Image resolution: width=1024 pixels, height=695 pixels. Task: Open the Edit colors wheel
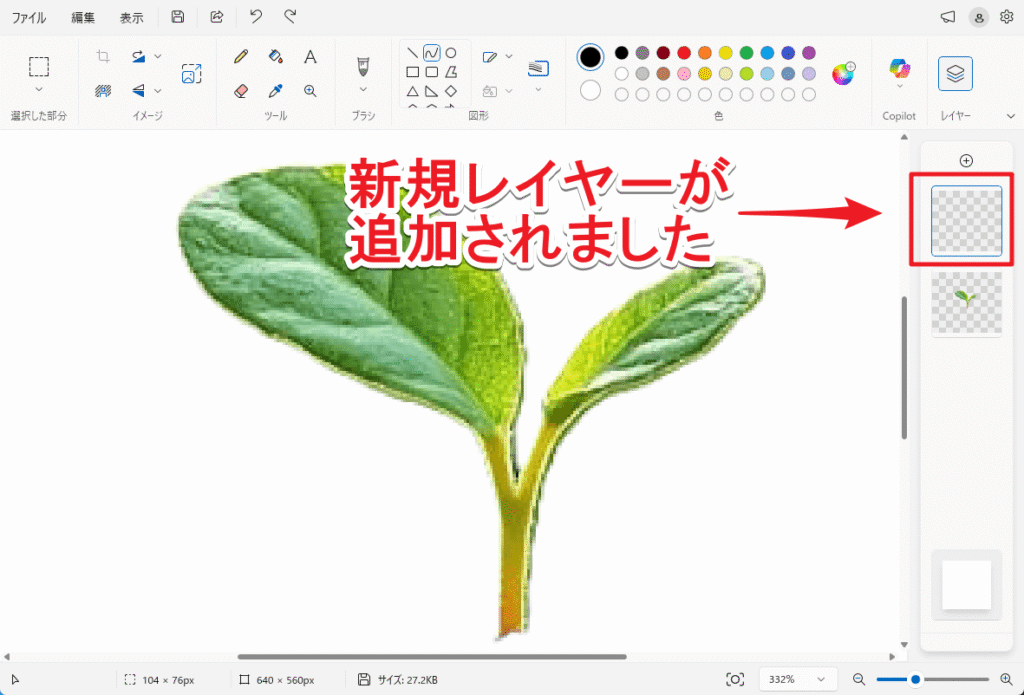tap(843, 74)
